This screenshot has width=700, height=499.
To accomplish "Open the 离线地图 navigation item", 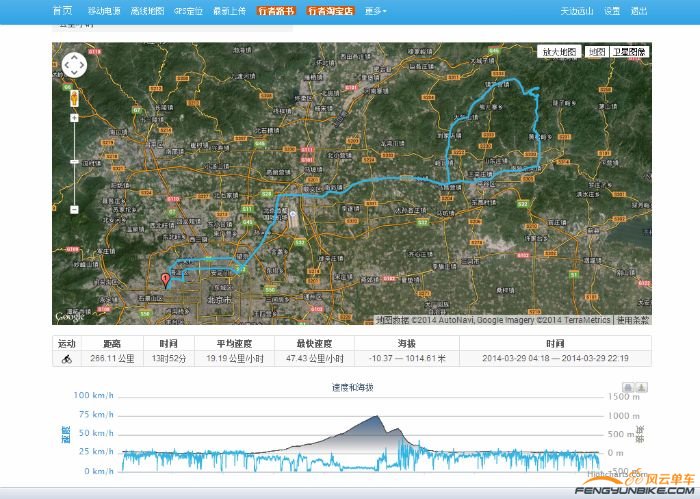I will point(146,11).
